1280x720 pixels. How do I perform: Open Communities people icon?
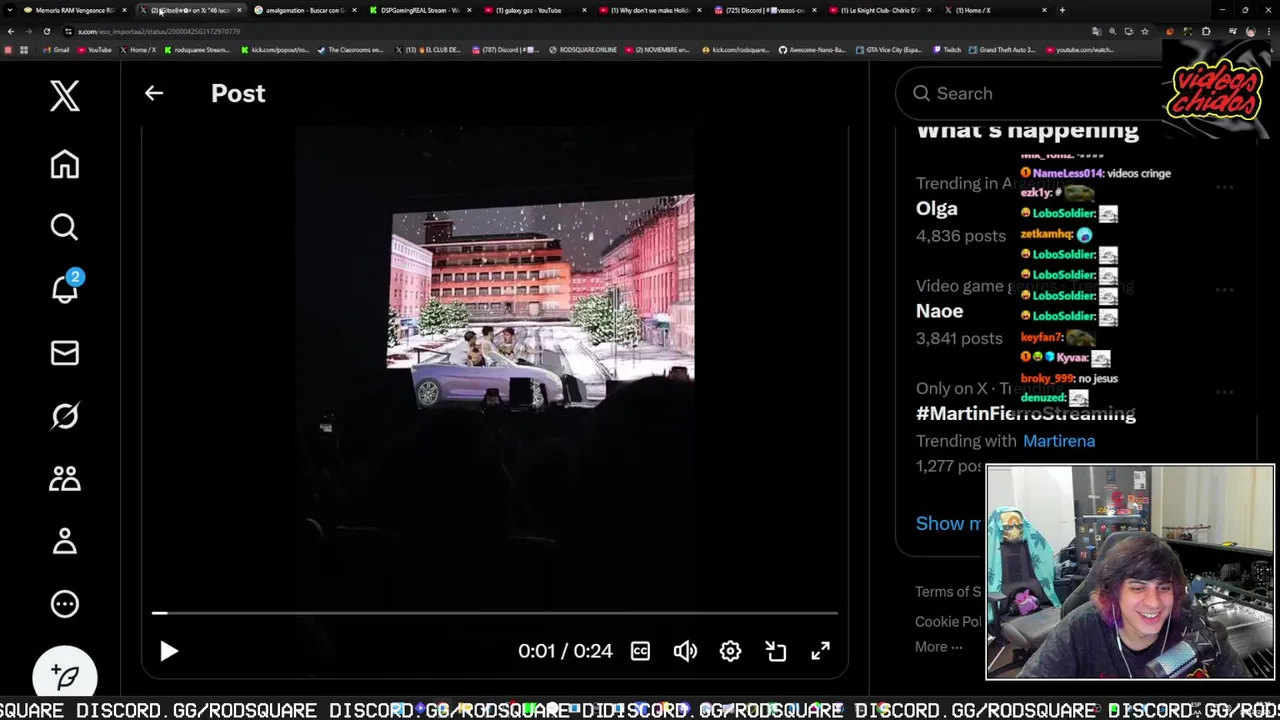[x=65, y=478]
